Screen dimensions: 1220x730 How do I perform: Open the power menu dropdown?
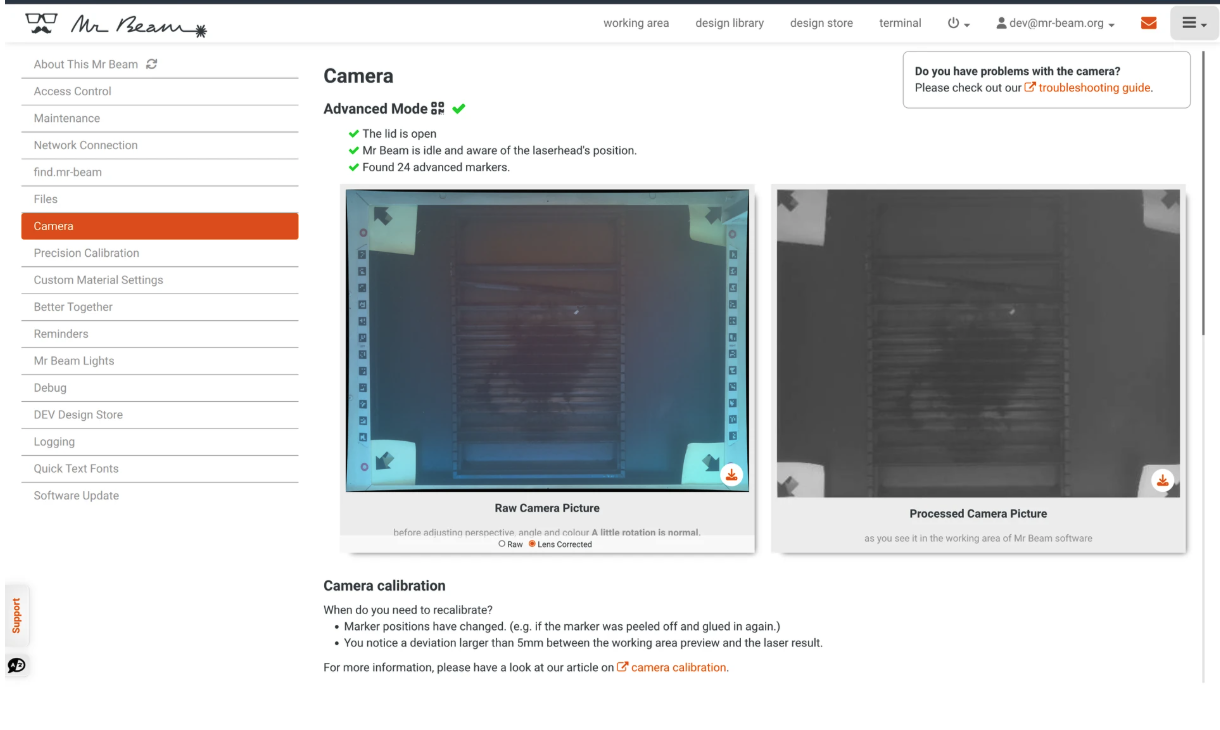[x=958, y=24]
